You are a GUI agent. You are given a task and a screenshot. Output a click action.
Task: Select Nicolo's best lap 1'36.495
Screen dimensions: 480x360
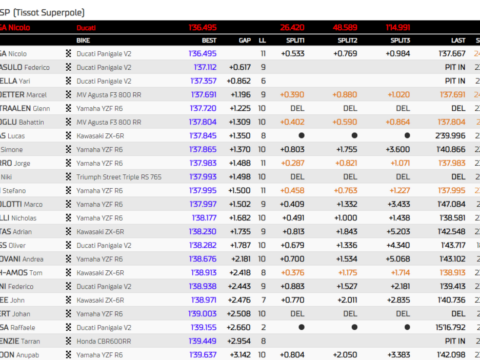click(x=202, y=53)
